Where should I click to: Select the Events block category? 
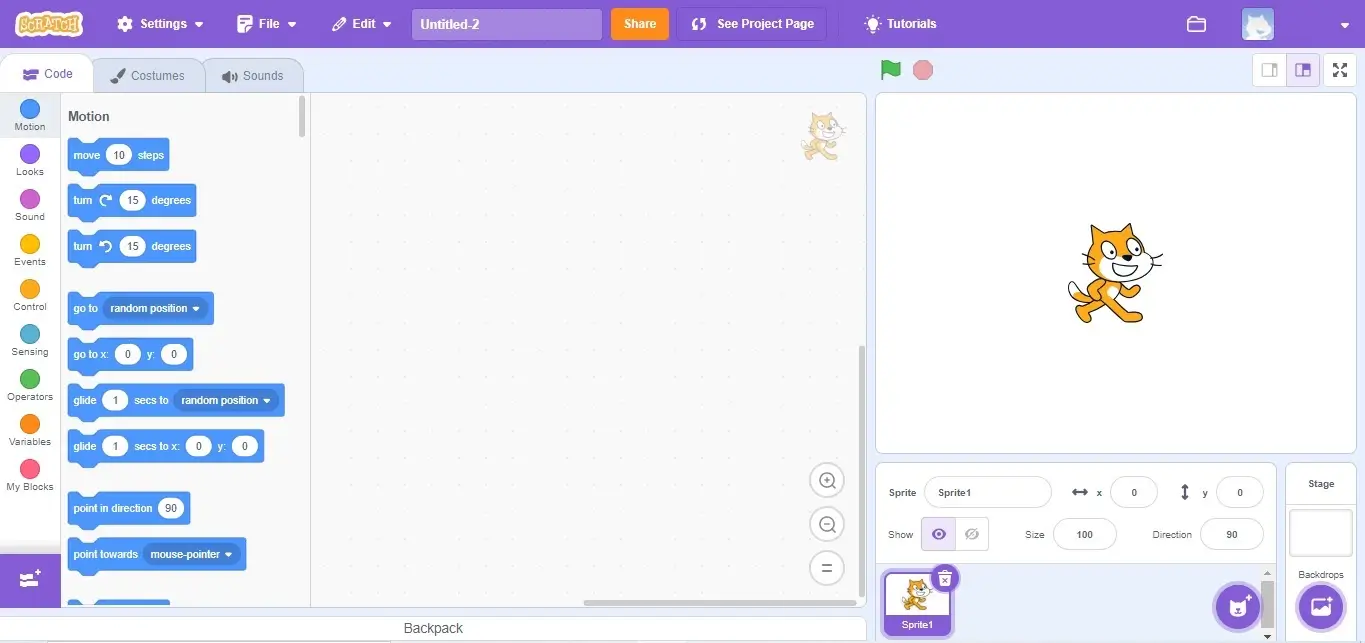coord(30,250)
